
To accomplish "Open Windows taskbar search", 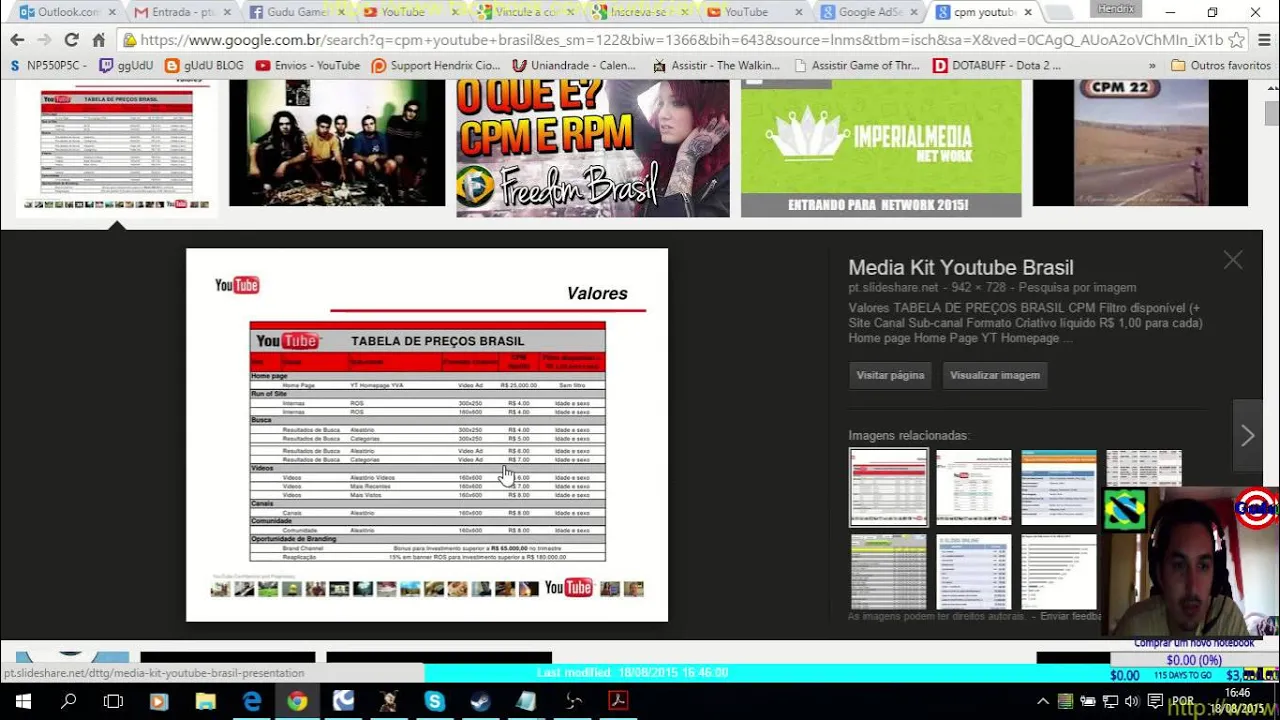I will (68, 701).
